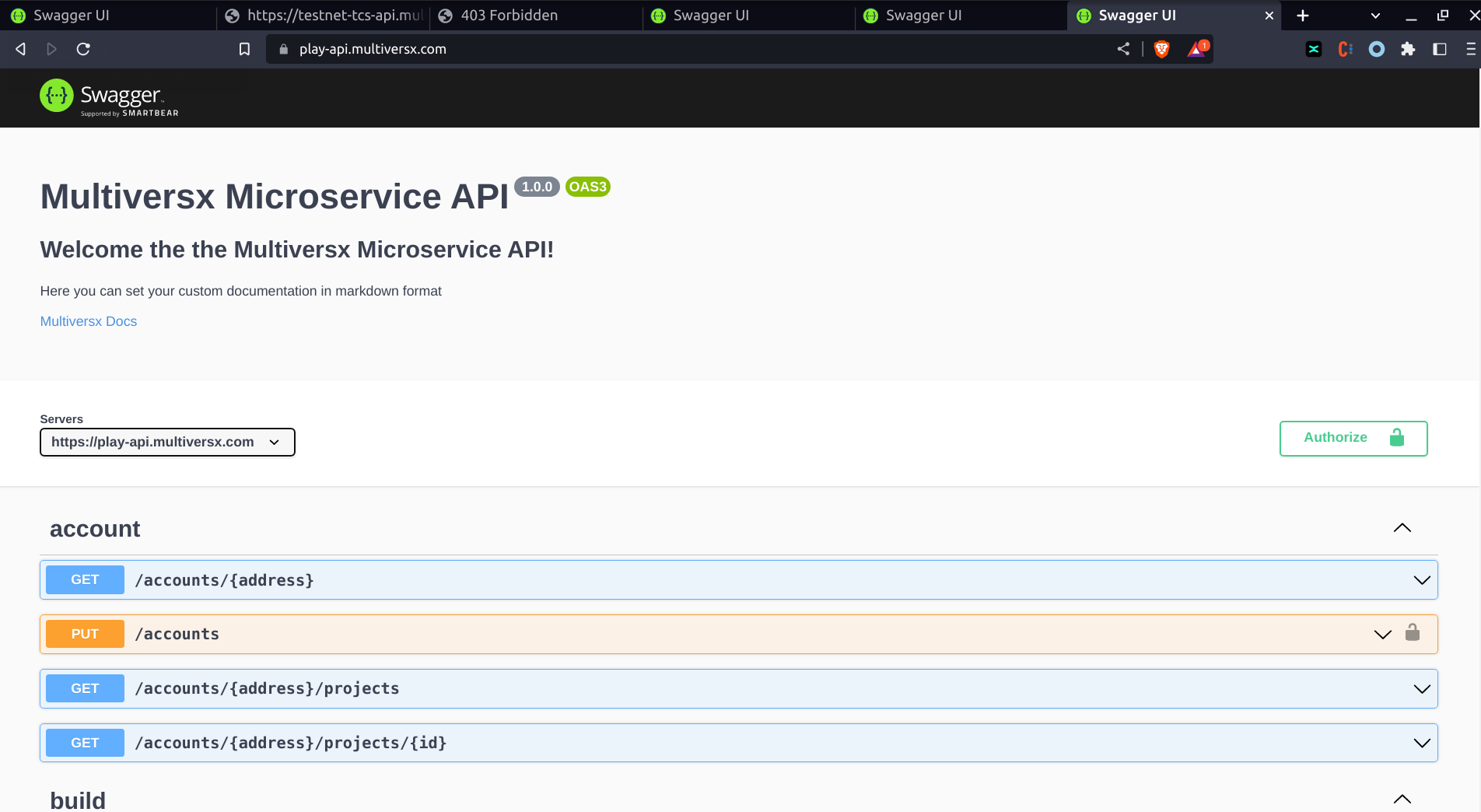Click the Welcome the the Multiversx heading
The width and height of the screenshot is (1481, 812).
pyautogui.click(x=297, y=250)
